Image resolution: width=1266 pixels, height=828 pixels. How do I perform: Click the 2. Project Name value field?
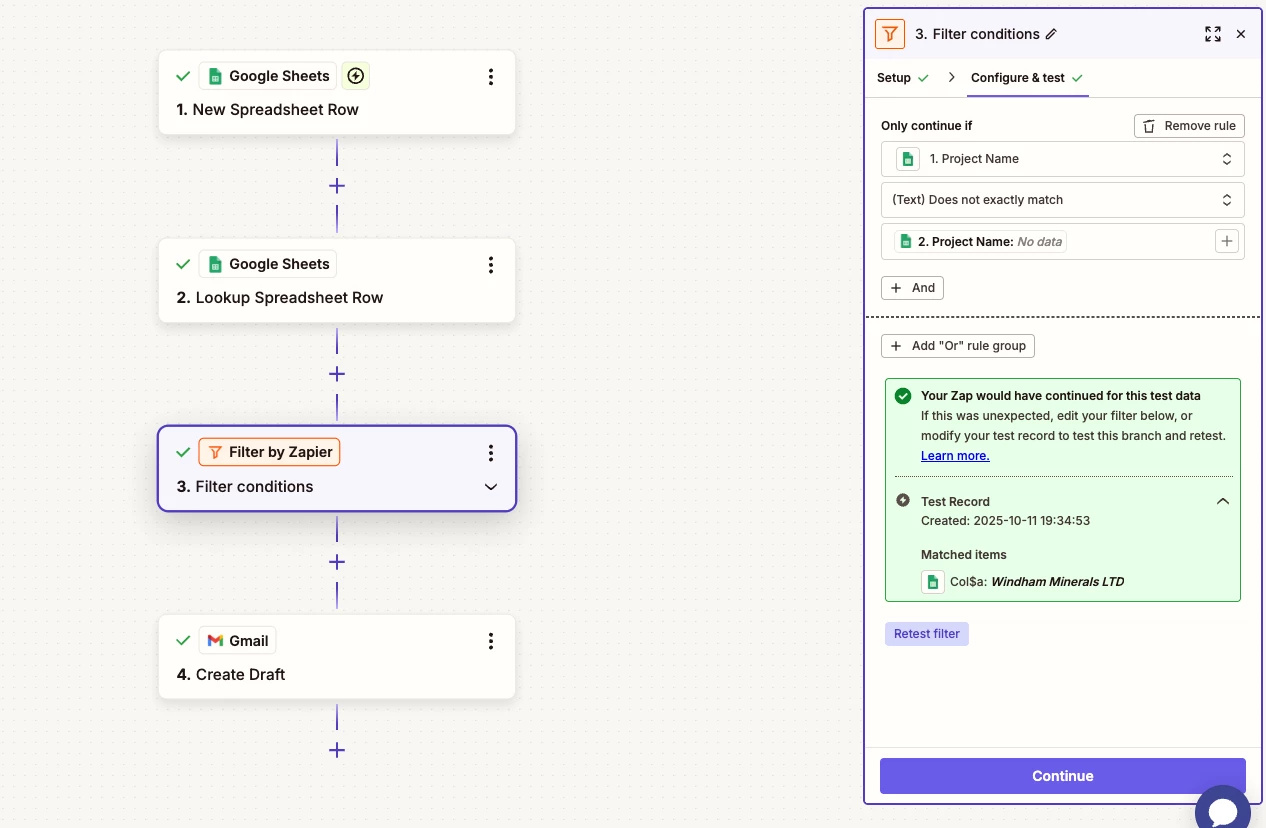tap(1063, 241)
